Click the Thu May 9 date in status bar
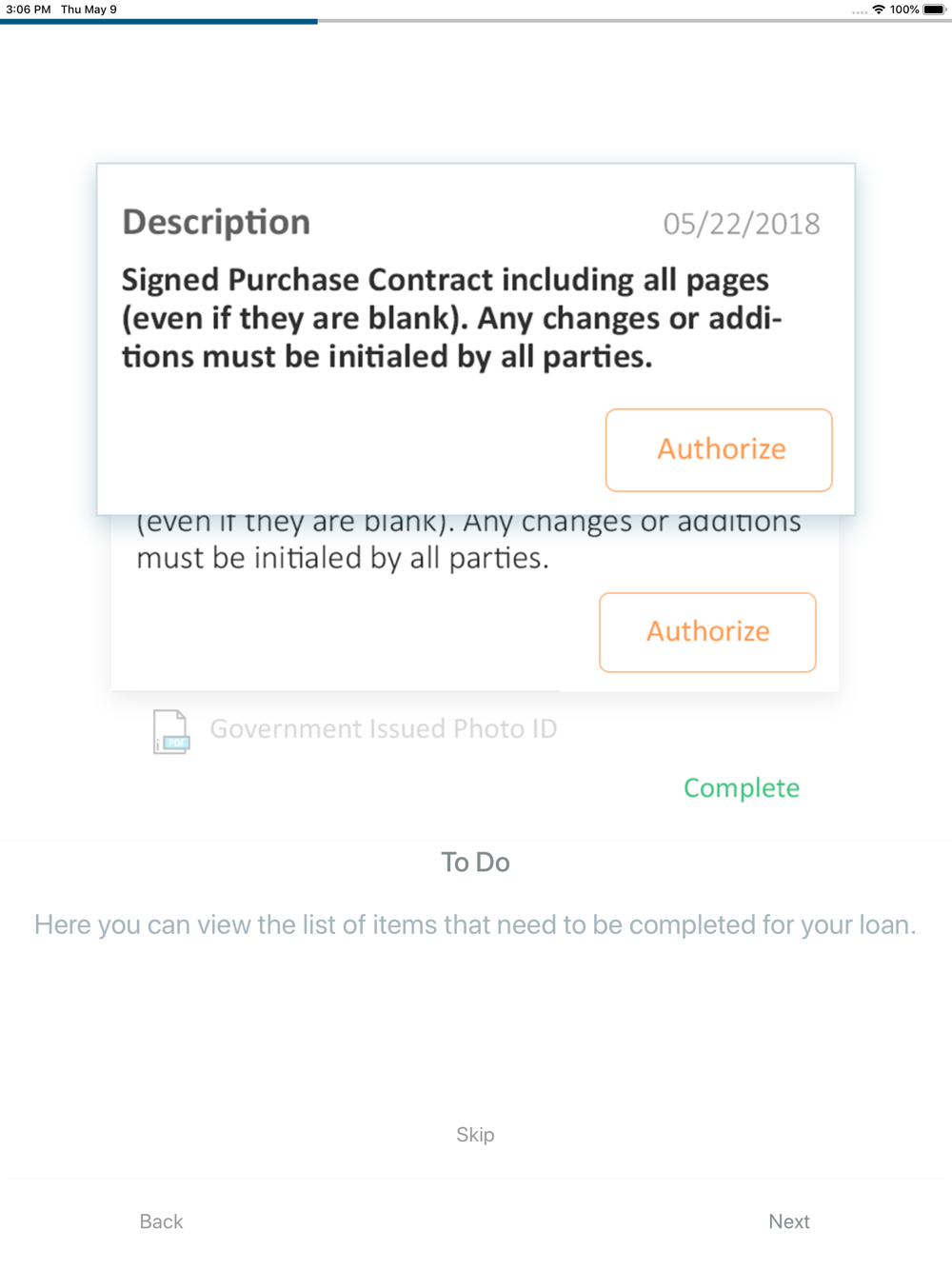This screenshot has width=952, height=1270. point(89,10)
